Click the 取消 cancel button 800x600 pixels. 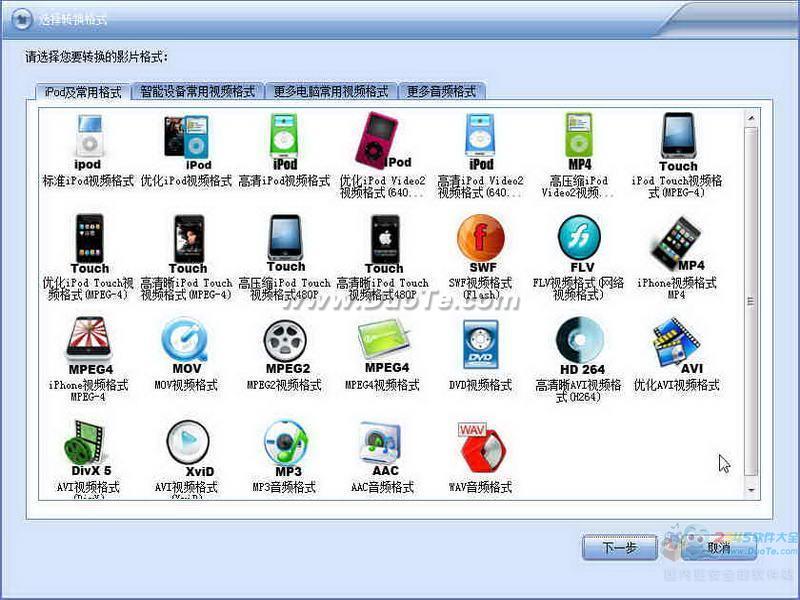click(718, 547)
